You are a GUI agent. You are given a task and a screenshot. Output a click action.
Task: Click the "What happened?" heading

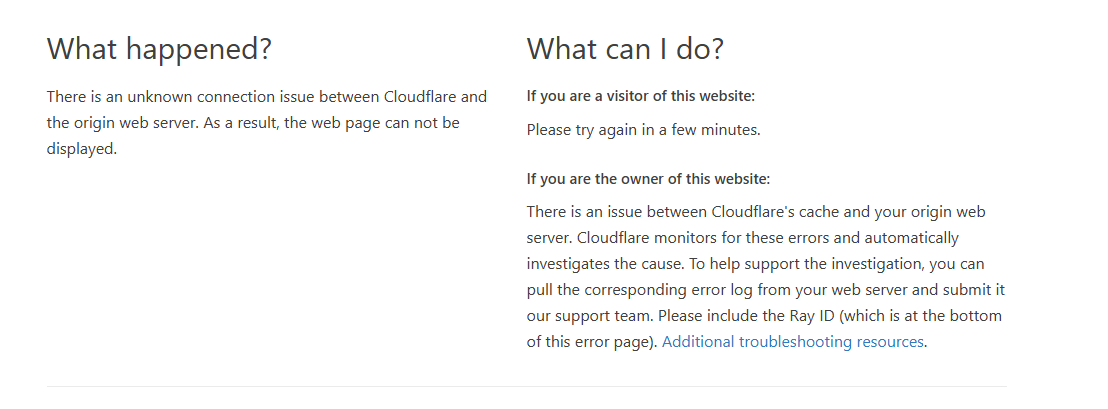pos(159,48)
